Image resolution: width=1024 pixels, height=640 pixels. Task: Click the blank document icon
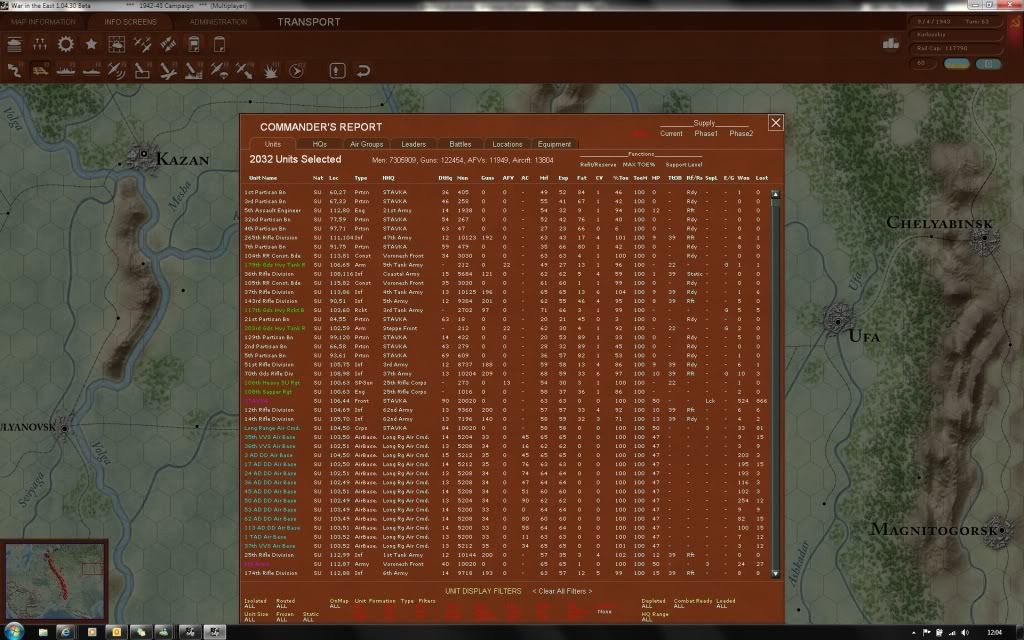219,44
